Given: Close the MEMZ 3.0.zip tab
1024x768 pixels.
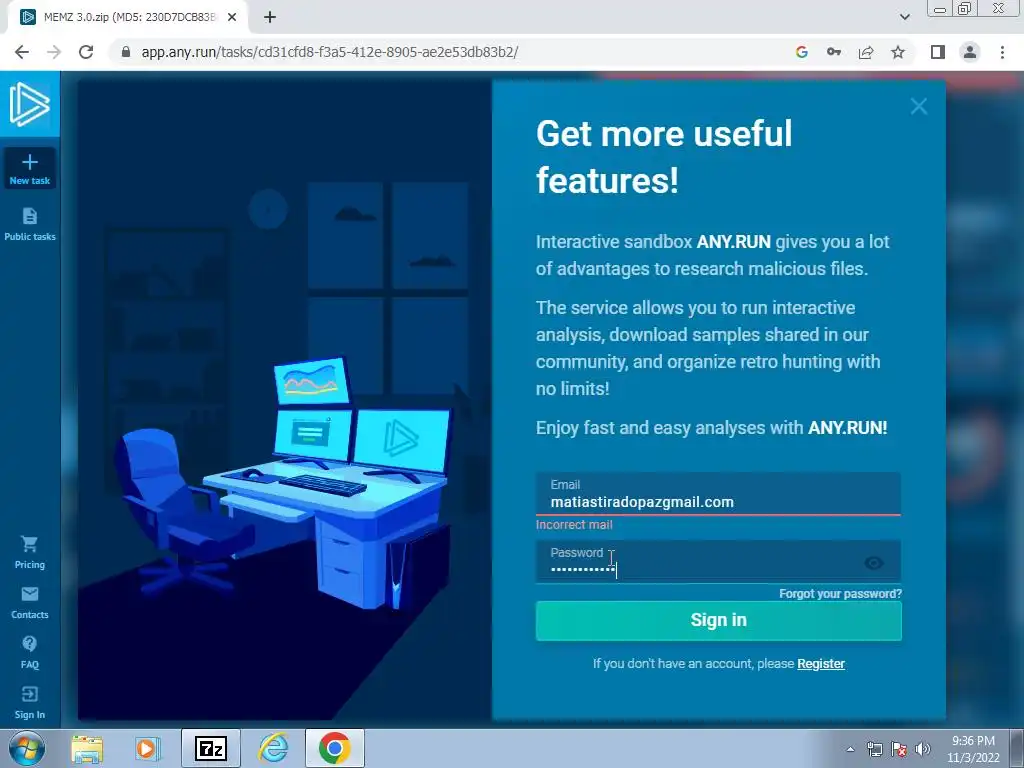Looking at the screenshot, I should tap(232, 18).
